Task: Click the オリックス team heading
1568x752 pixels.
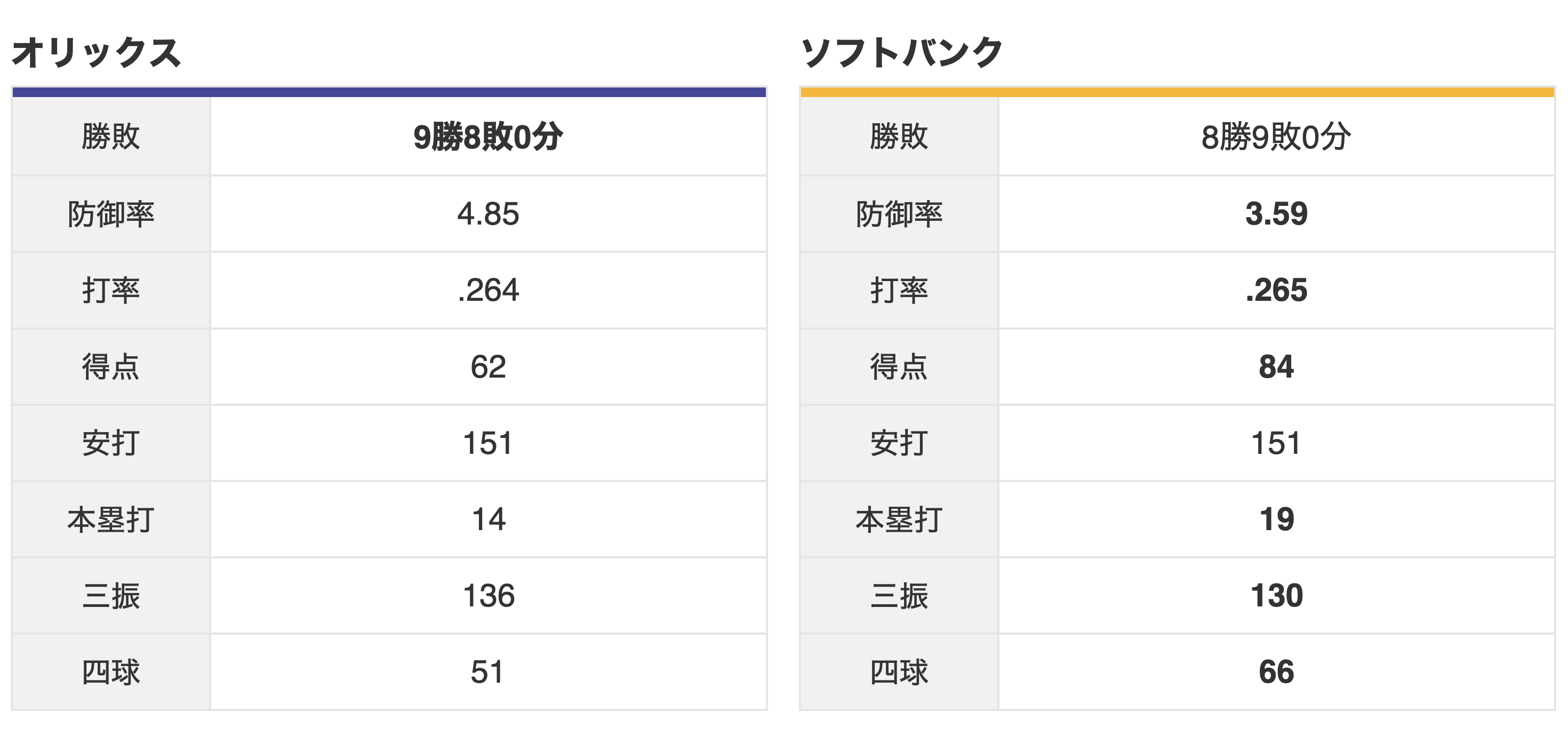Action: coord(96,52)
